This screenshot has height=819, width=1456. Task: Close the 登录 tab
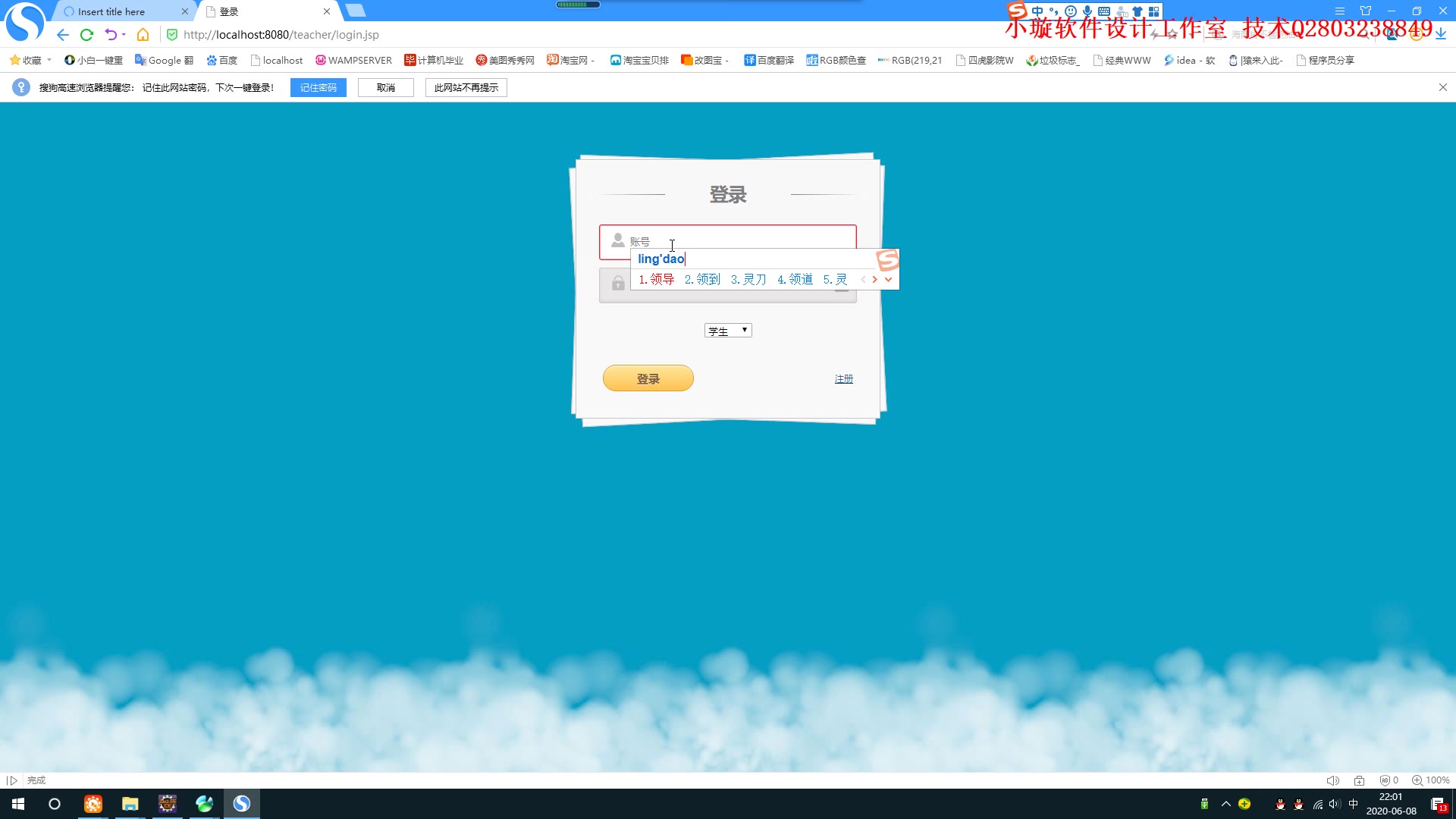[x=327, y=11]
